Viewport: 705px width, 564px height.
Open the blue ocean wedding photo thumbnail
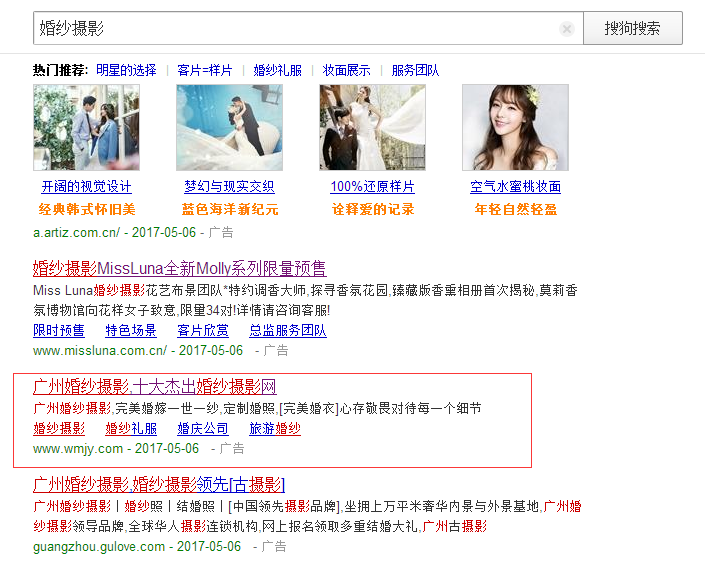point(229,127)
